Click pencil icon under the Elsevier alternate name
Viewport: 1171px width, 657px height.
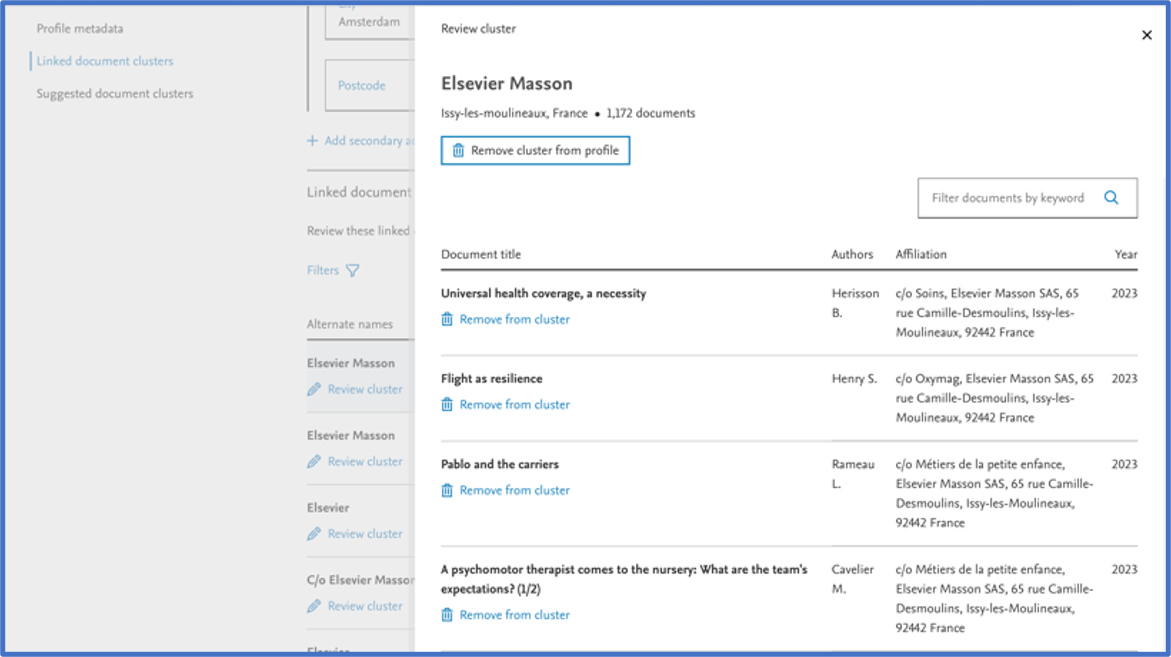click(314, 535)
